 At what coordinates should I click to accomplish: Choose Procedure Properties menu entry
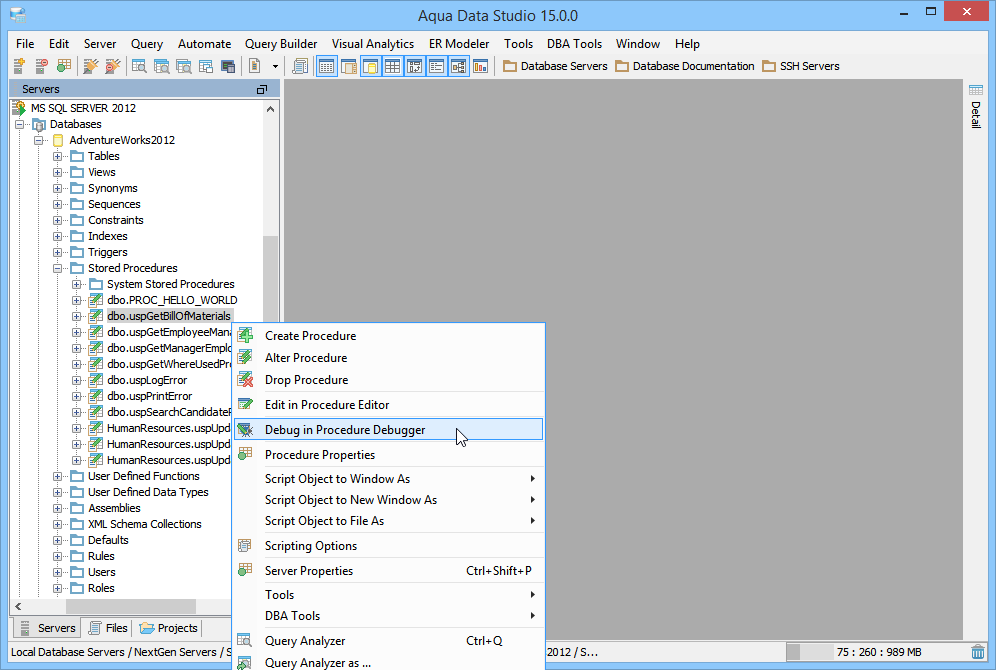click(389, 455)
